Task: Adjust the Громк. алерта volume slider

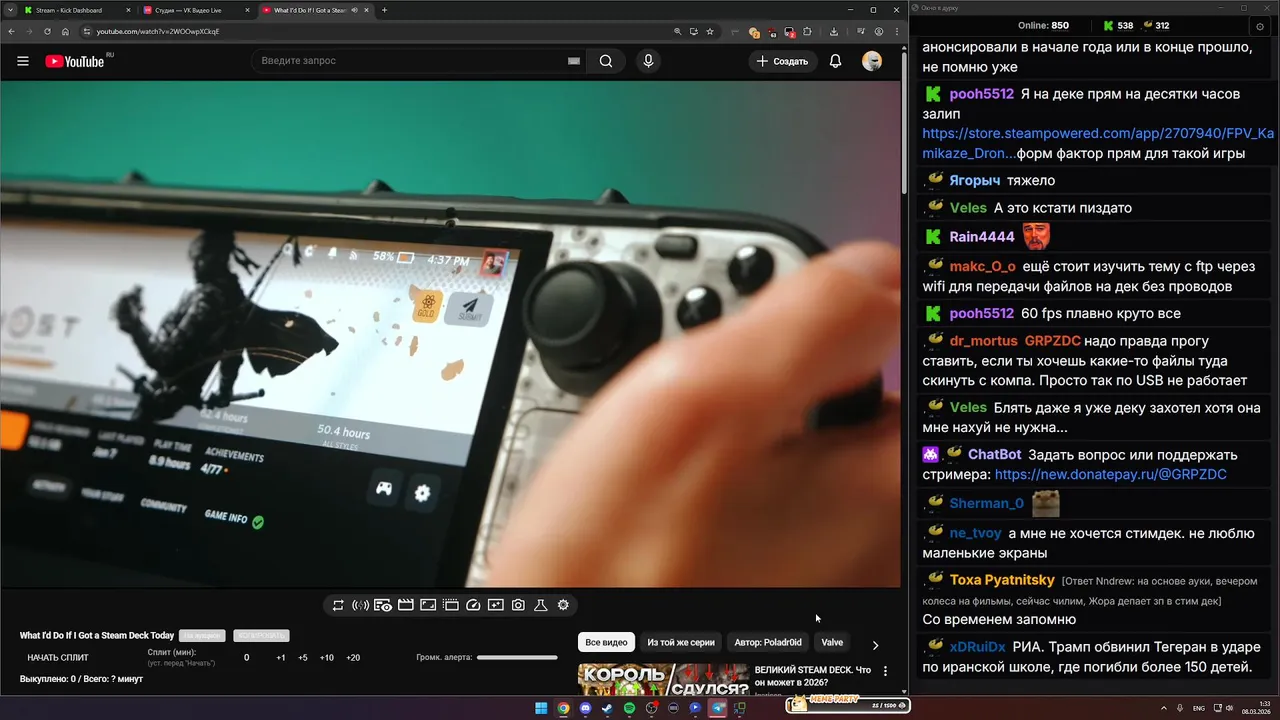Action: click(x=517, y=658)
